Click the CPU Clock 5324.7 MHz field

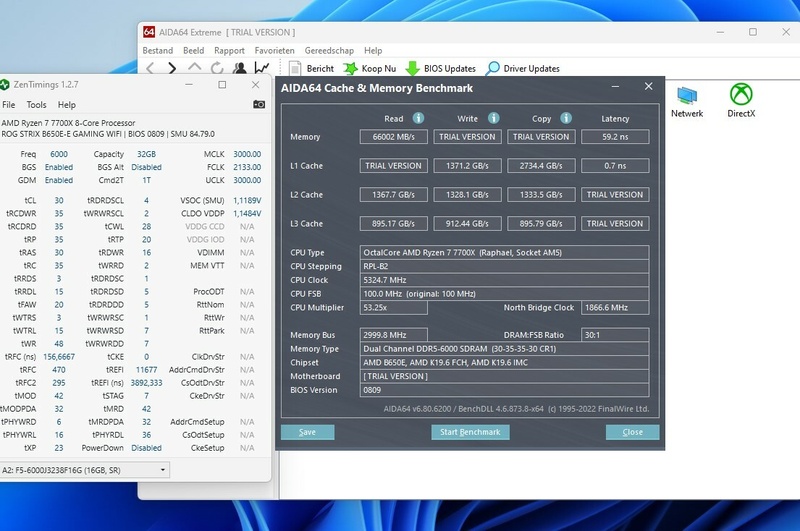click(504, 280)
